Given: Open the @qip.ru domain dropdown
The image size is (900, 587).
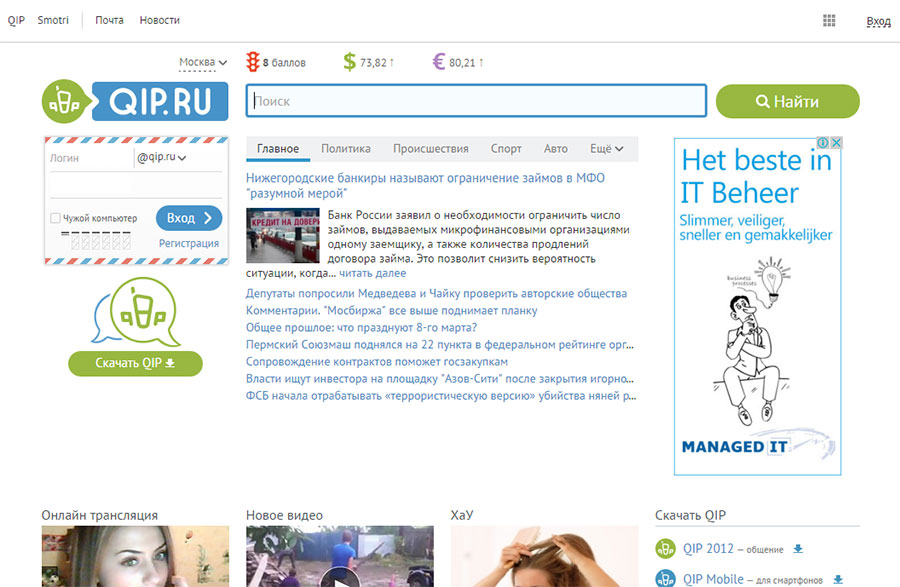Looking at the screenshot, I should [x=163, y=157].
